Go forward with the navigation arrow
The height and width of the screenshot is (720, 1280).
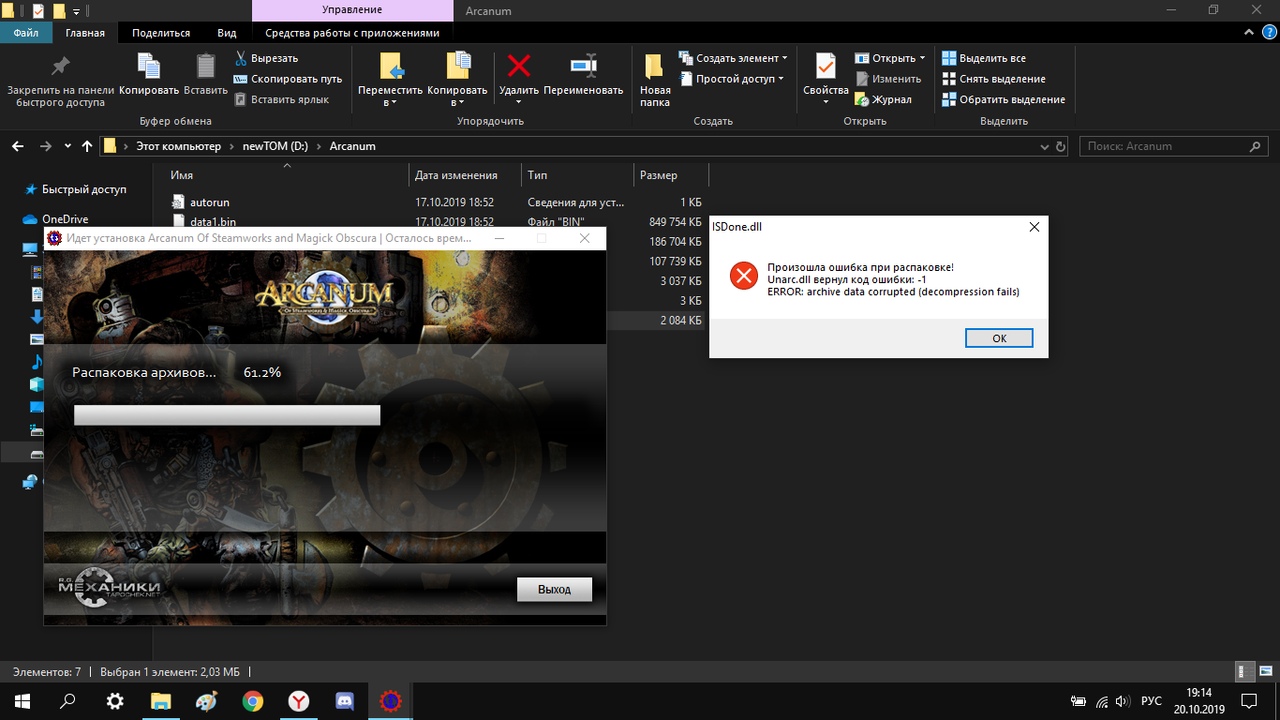coord(45,146)
